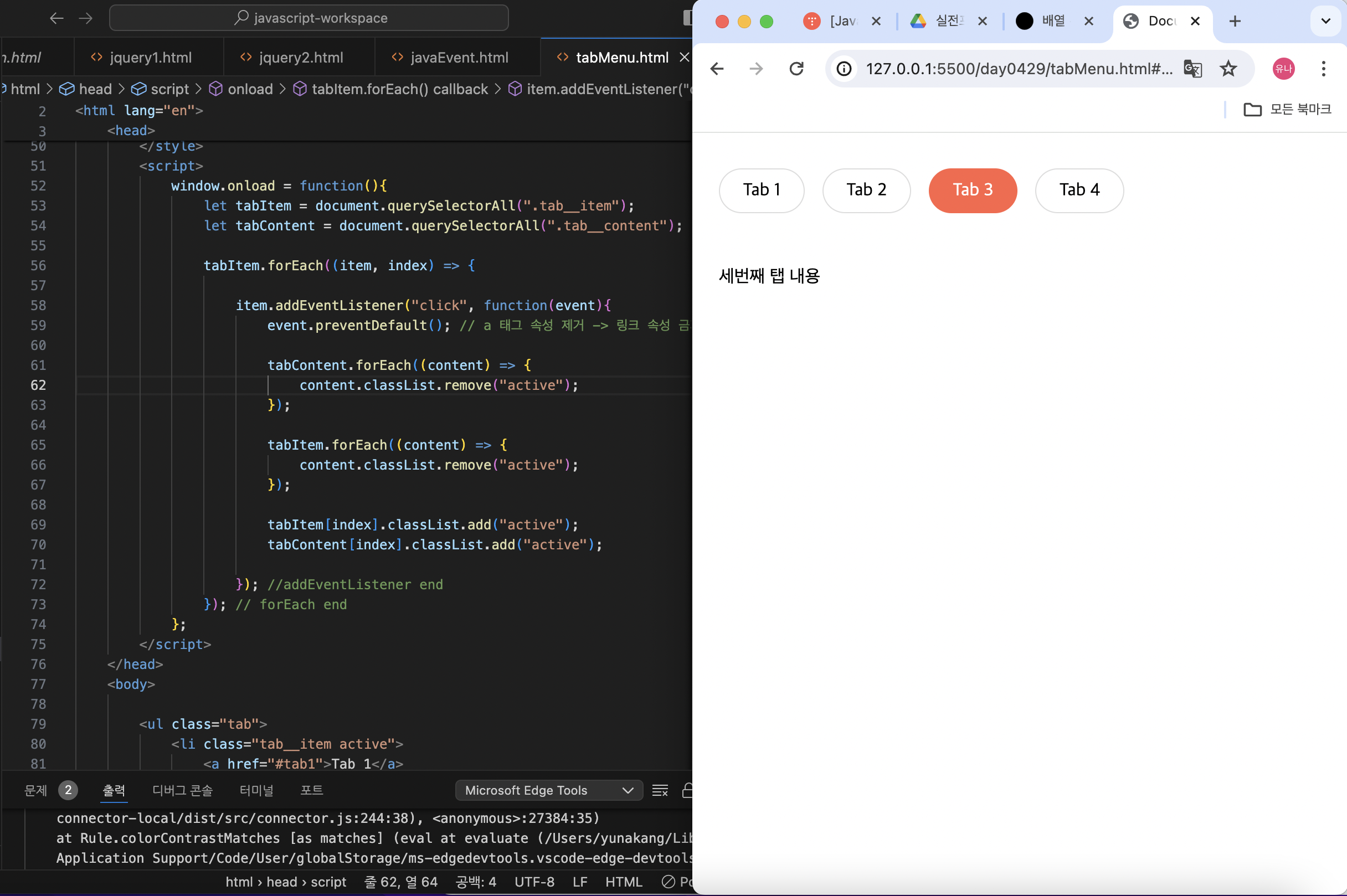Screen dimensions: 1347x896
Task: Click the site information icon
Action: point(844,69)
